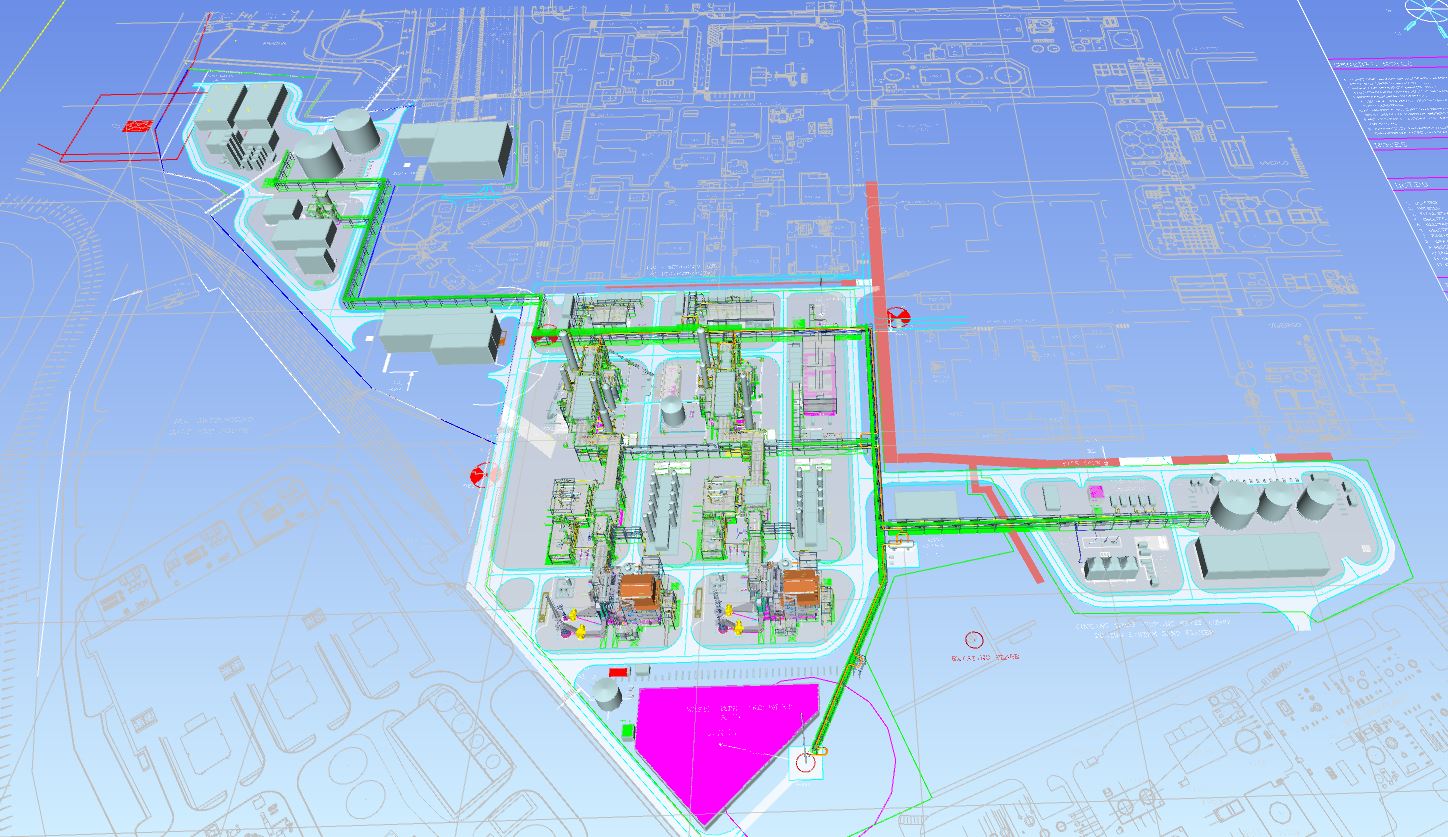The width and height of the screenshot is (1448, 837).
Task: Click the front storage tank in upper-left complex
Action: point(316,160)
